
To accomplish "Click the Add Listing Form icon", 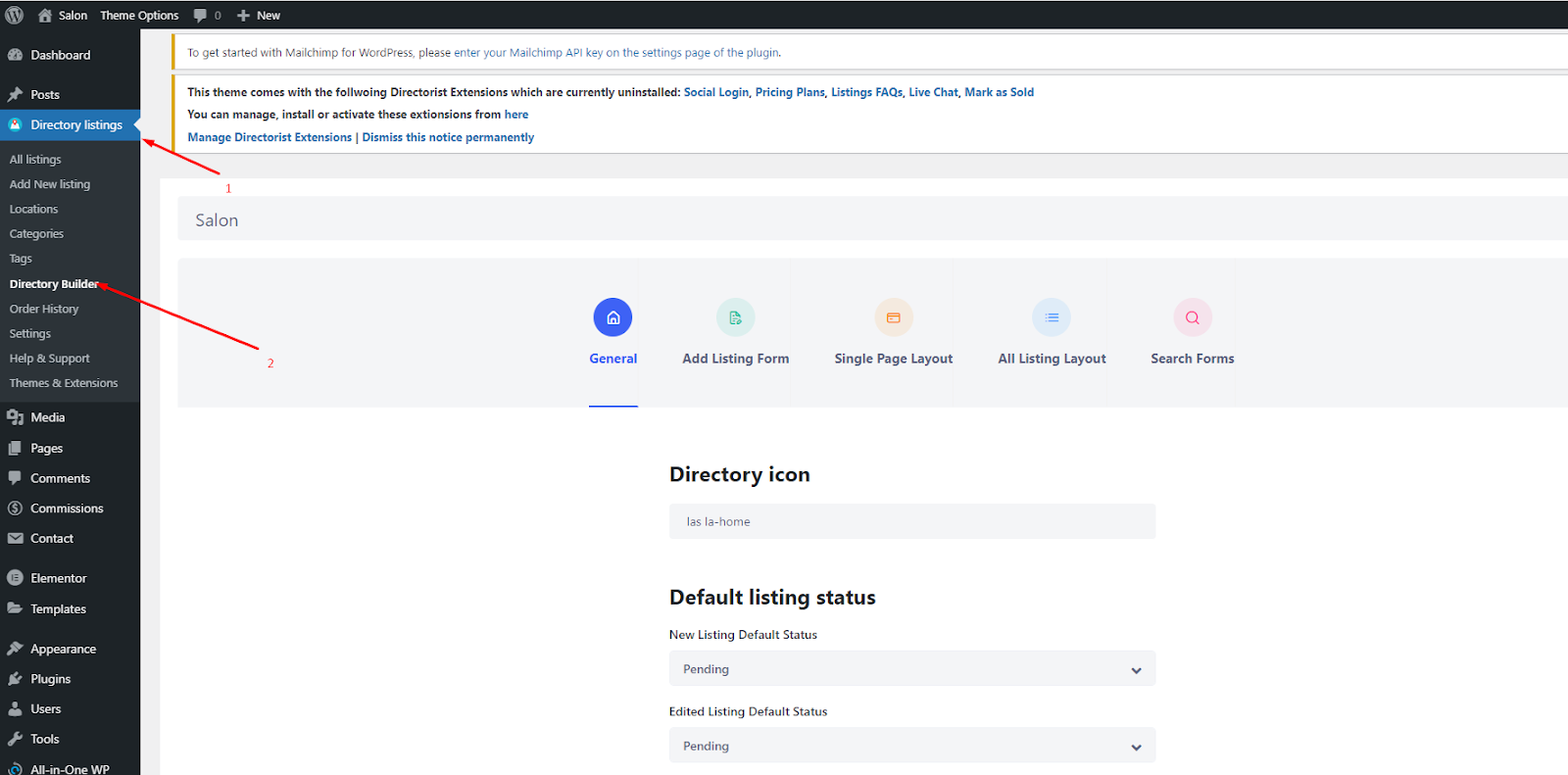I will (735, 317).
